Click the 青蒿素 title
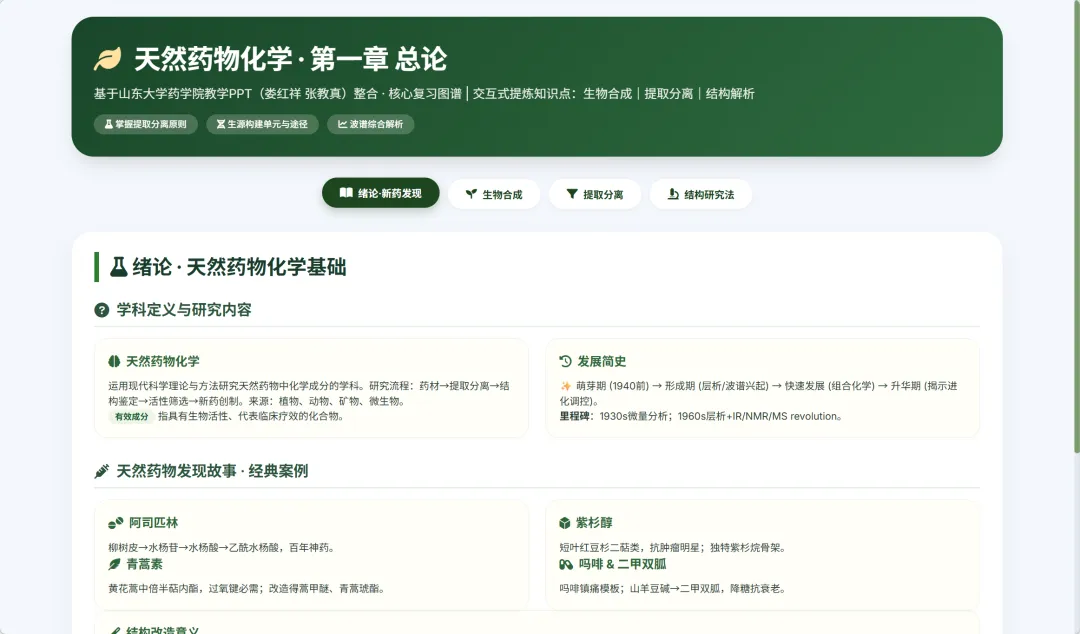The image size is (1080, 634). point(145,564)
